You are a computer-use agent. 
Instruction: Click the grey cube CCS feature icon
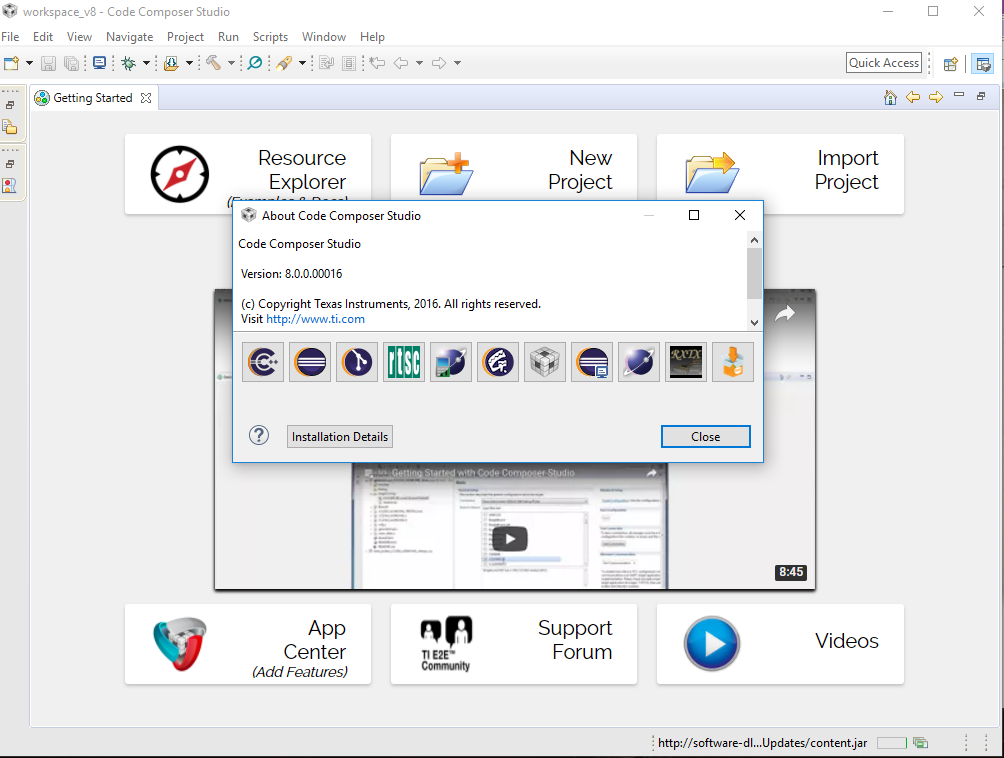[x=545, y=362]
